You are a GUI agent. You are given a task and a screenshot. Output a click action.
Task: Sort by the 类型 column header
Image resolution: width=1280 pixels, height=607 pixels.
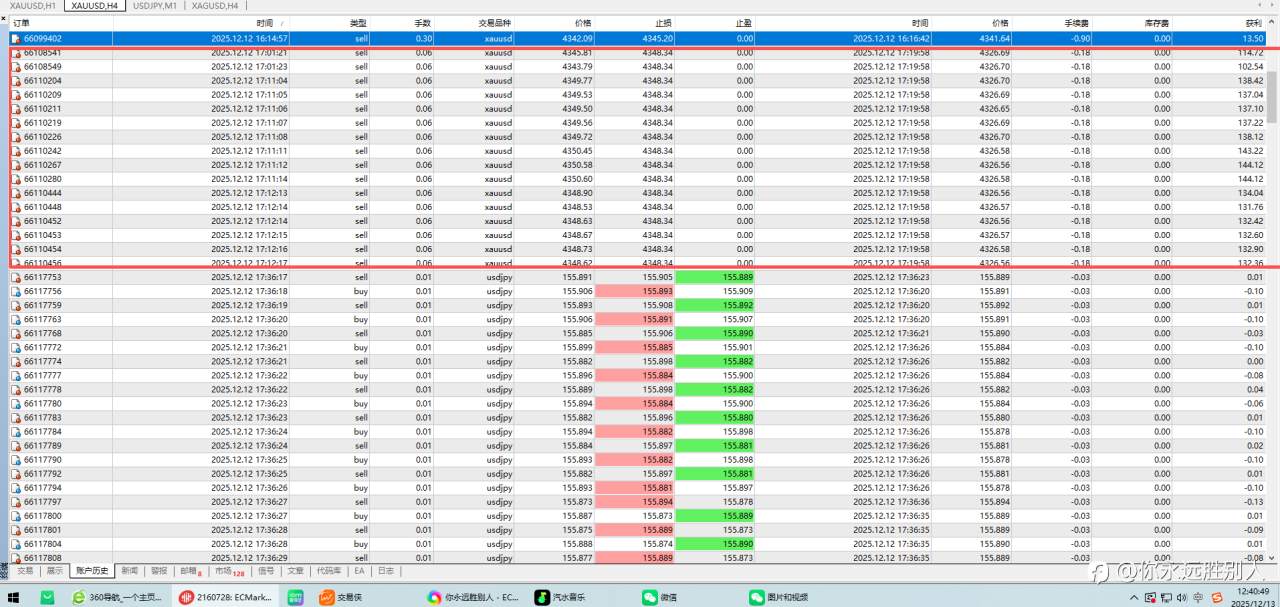(358, 23)
